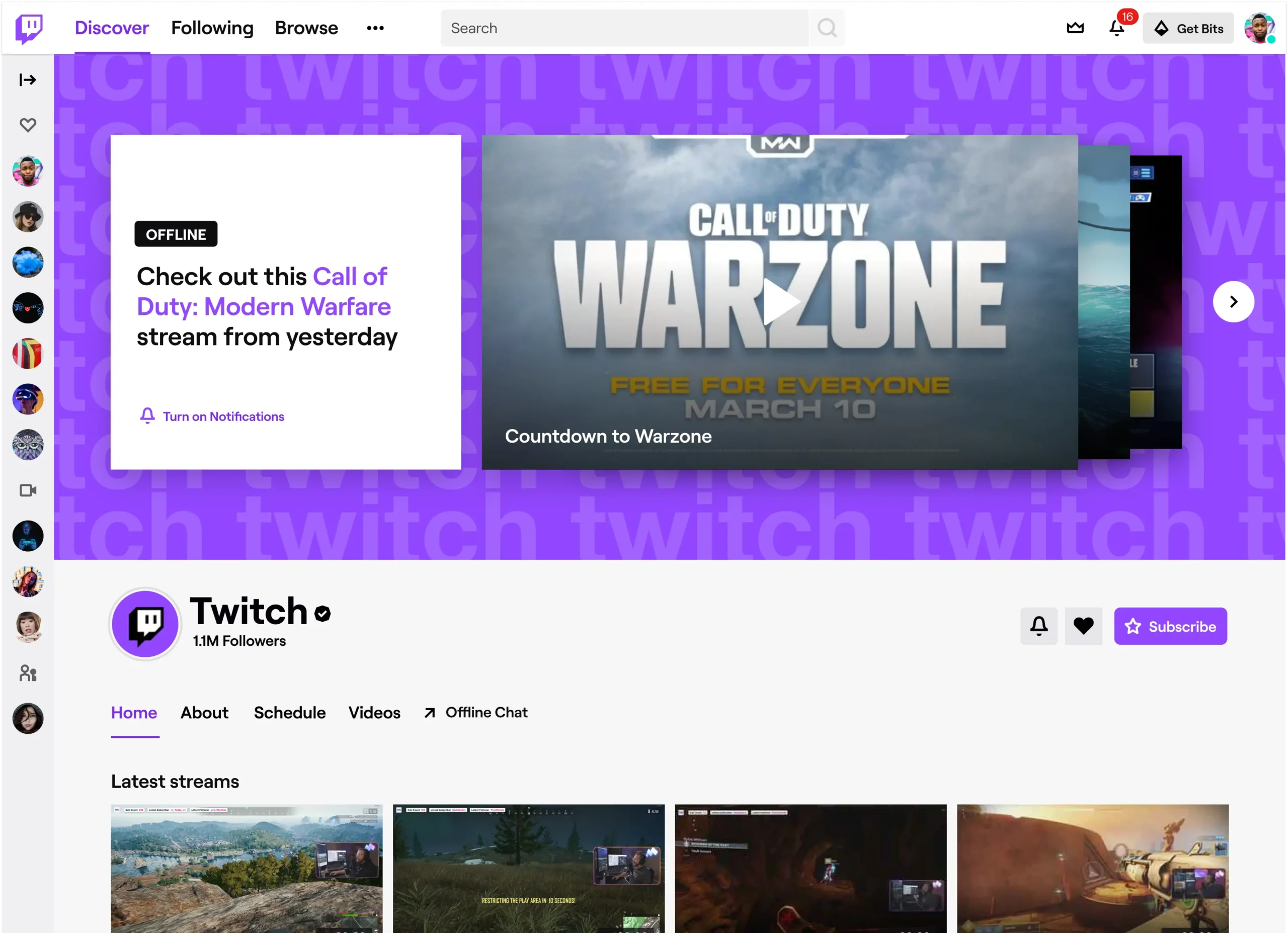Open the Offline Chat link

(x=486, y=713)
